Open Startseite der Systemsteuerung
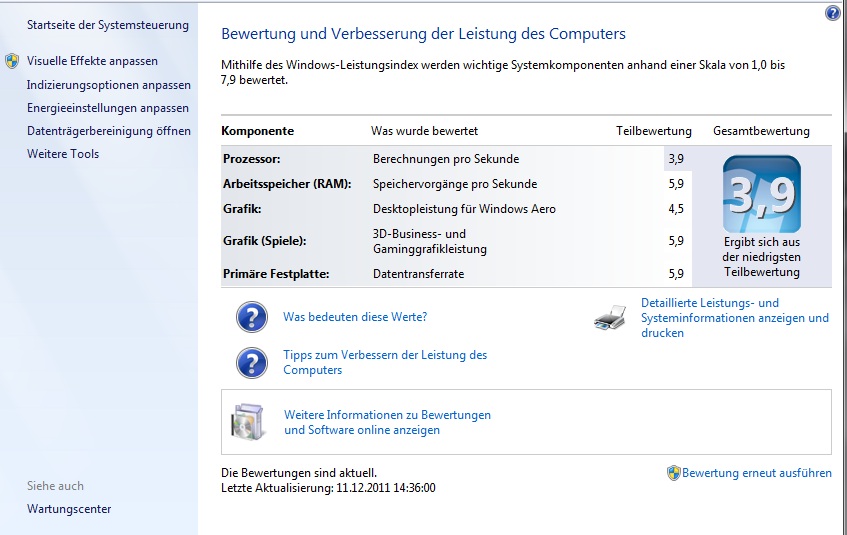Screen dimensions: 847x535 pos(108,25)
